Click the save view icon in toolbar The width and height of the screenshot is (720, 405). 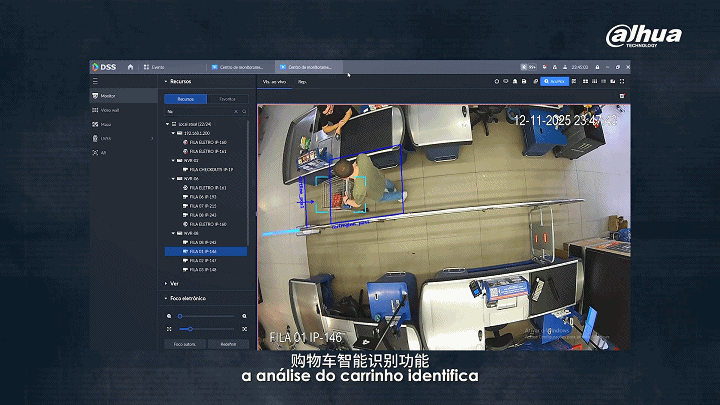[524, 81]
